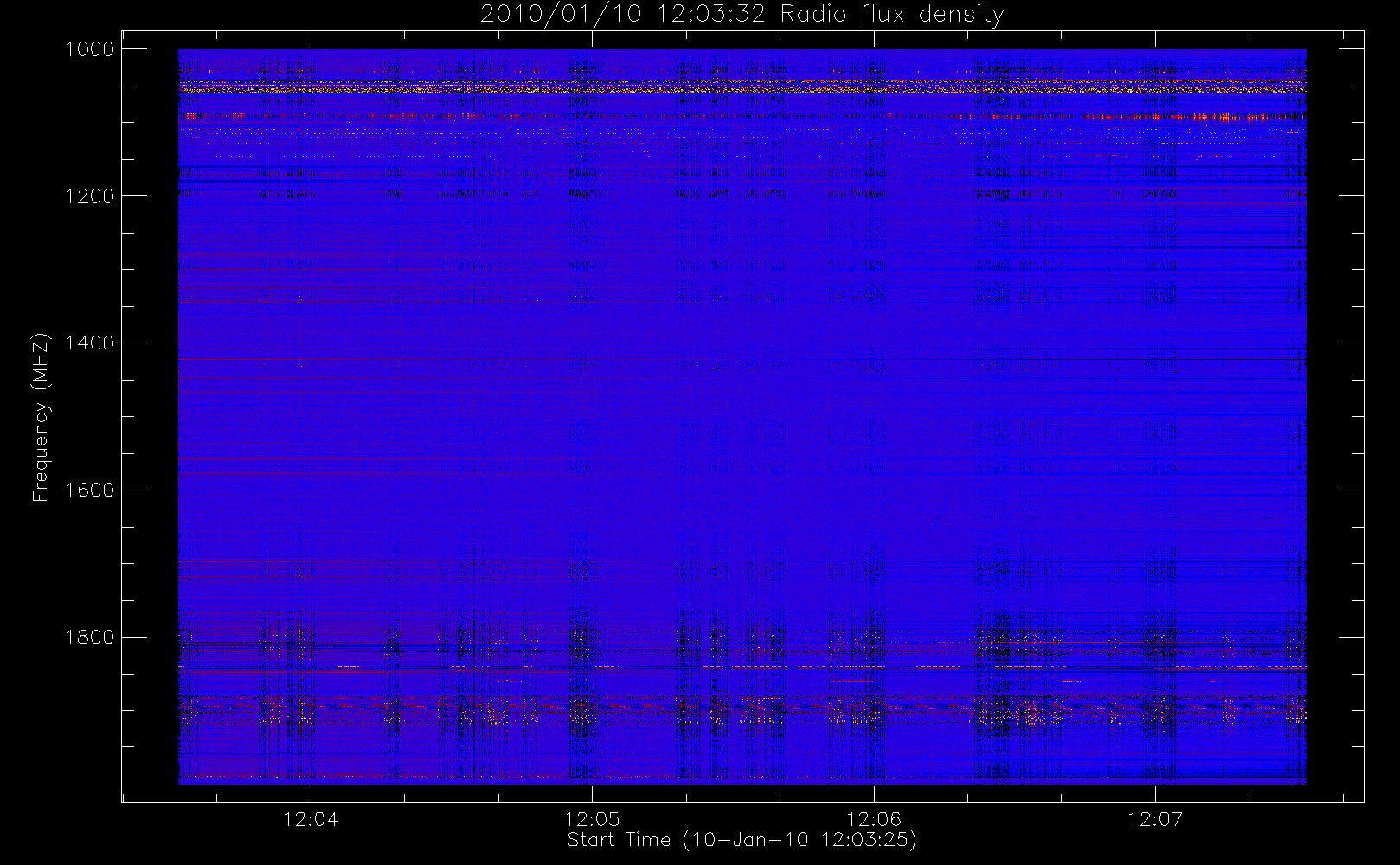Click the plot title '2010/01/10 12:03:32 Radio flux density'
Screen dimensions: 1400x865
(x=742, y=15)
